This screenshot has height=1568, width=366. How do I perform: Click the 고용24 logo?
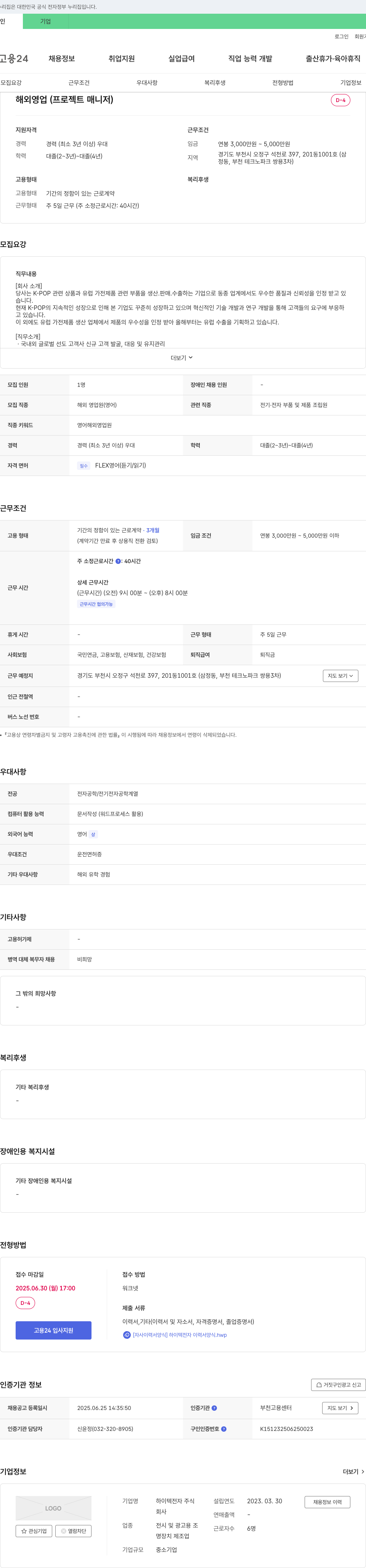(x=13, y=58)
